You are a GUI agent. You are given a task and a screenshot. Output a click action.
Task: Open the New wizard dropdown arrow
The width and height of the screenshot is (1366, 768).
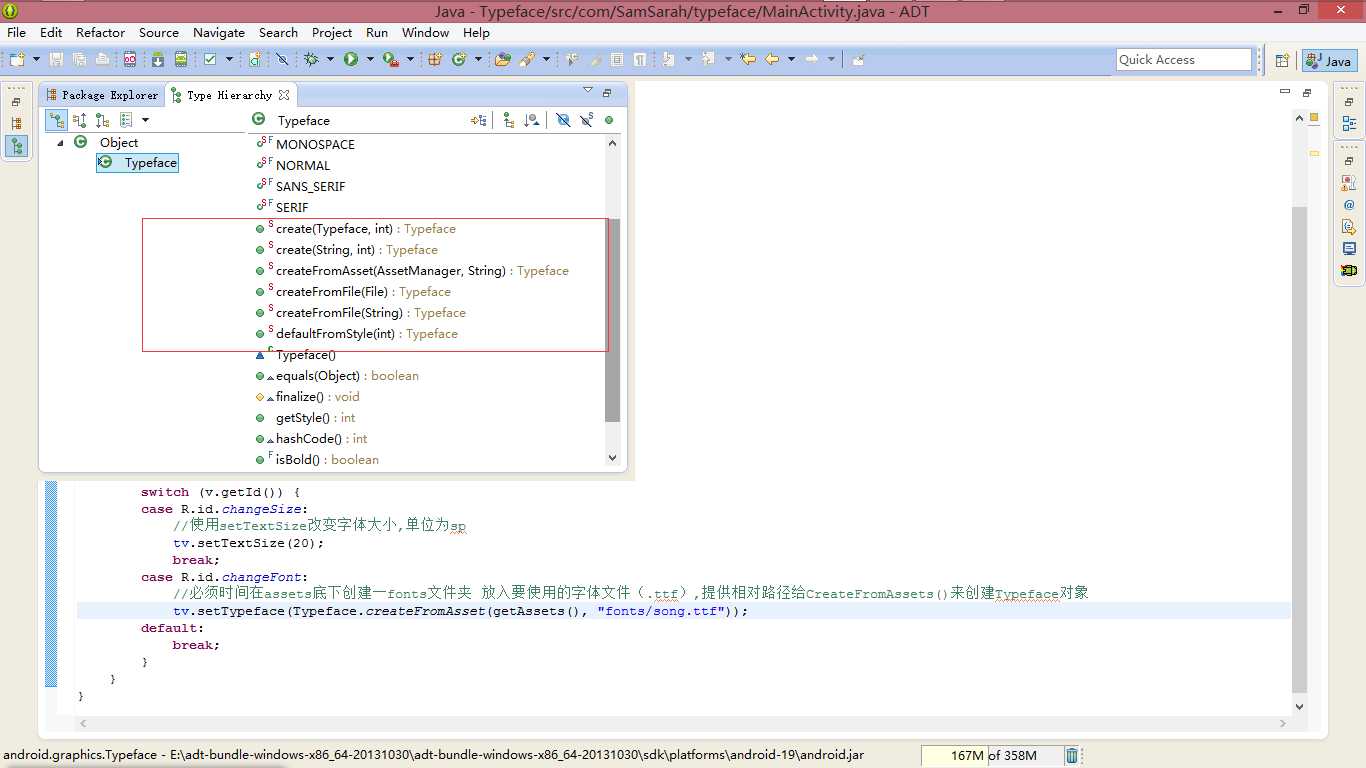coord(36,60)
